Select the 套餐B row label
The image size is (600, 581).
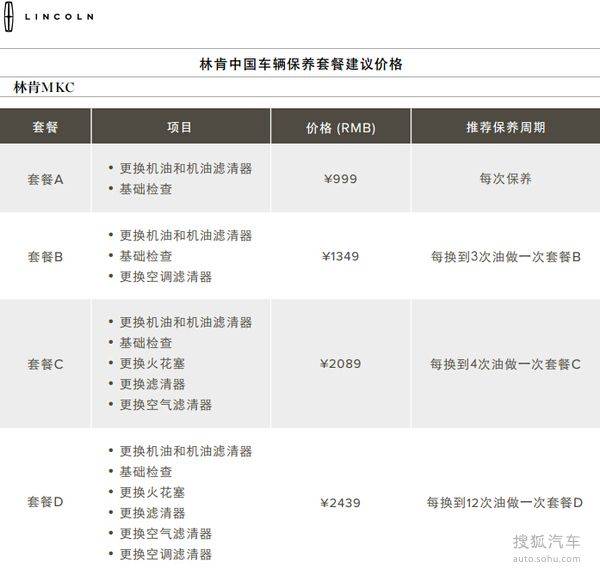(45, 256)
